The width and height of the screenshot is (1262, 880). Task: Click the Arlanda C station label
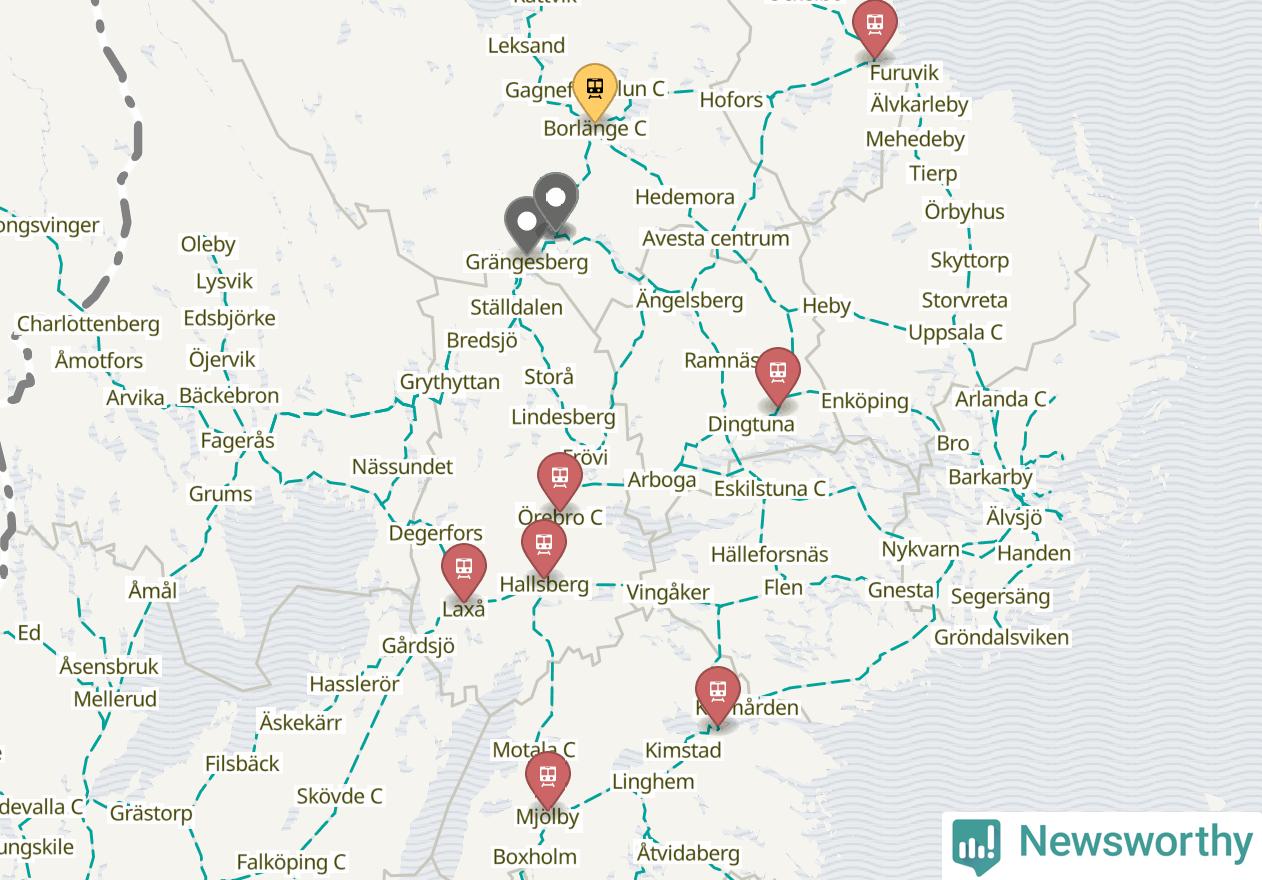coord(1000,399)
